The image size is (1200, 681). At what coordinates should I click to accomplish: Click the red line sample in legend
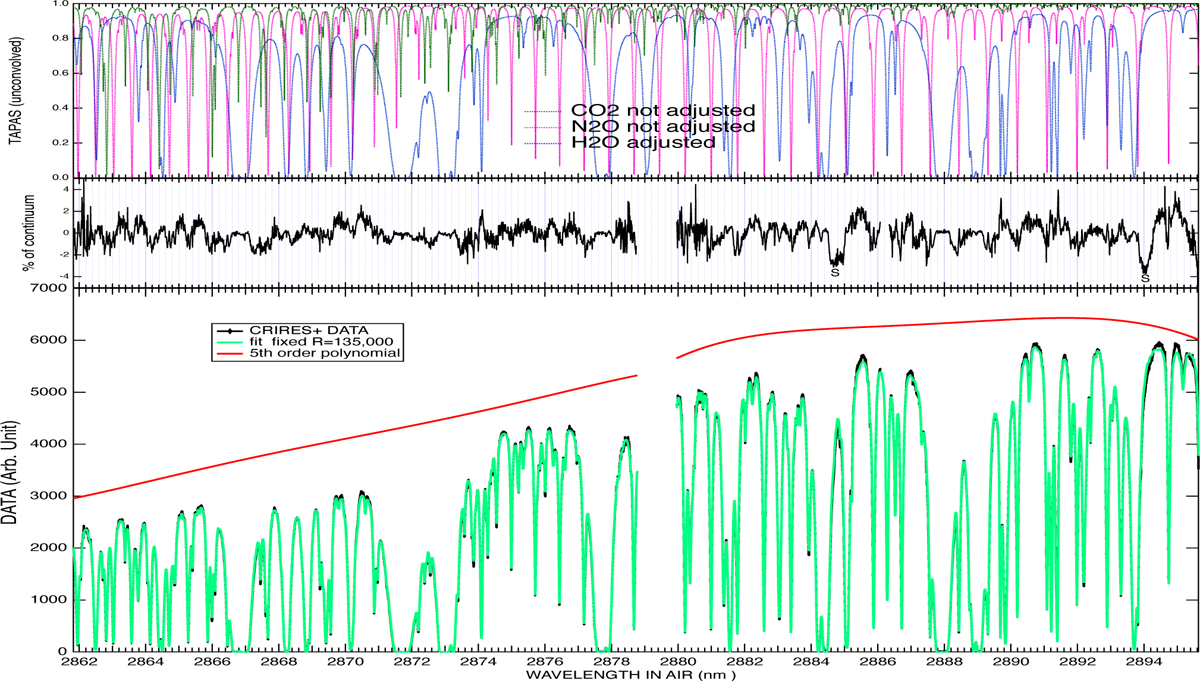click(x=230, y=354)
